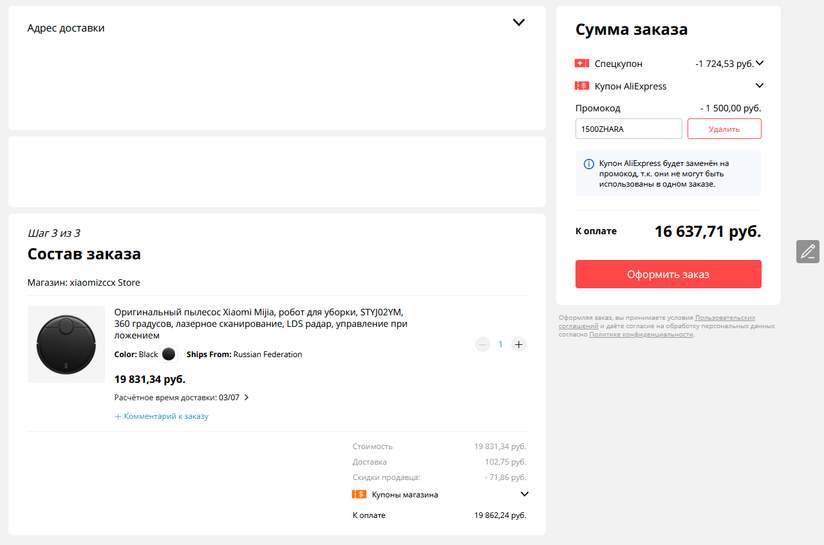Click the red Спецкупон coupon icon
The width and height of the screenshot is (824, 545).
coord(582,63)
